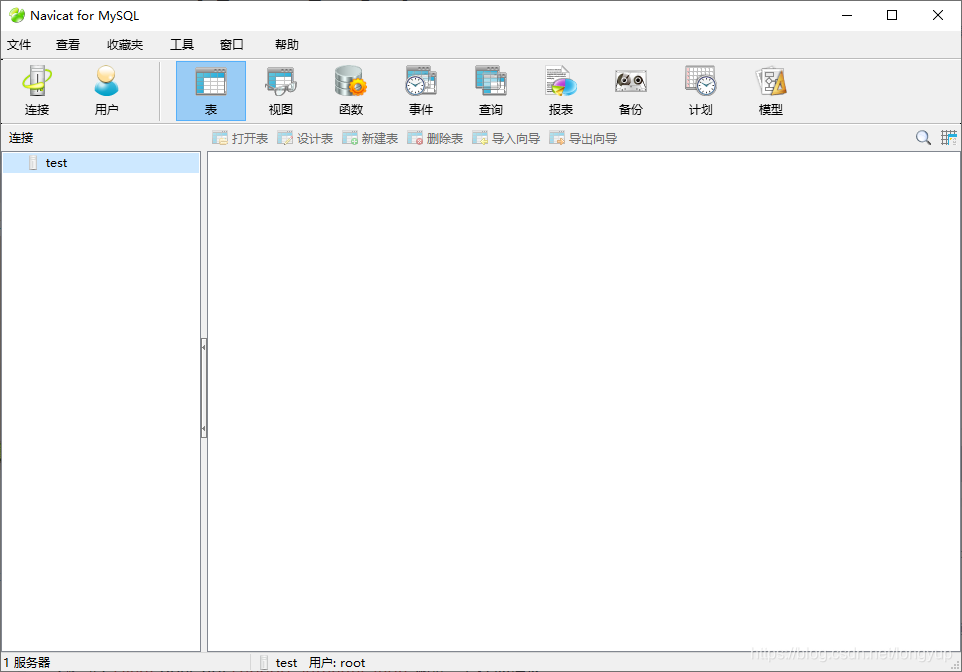
Task: Minimize the Navicat window
Action: [847, 15]
